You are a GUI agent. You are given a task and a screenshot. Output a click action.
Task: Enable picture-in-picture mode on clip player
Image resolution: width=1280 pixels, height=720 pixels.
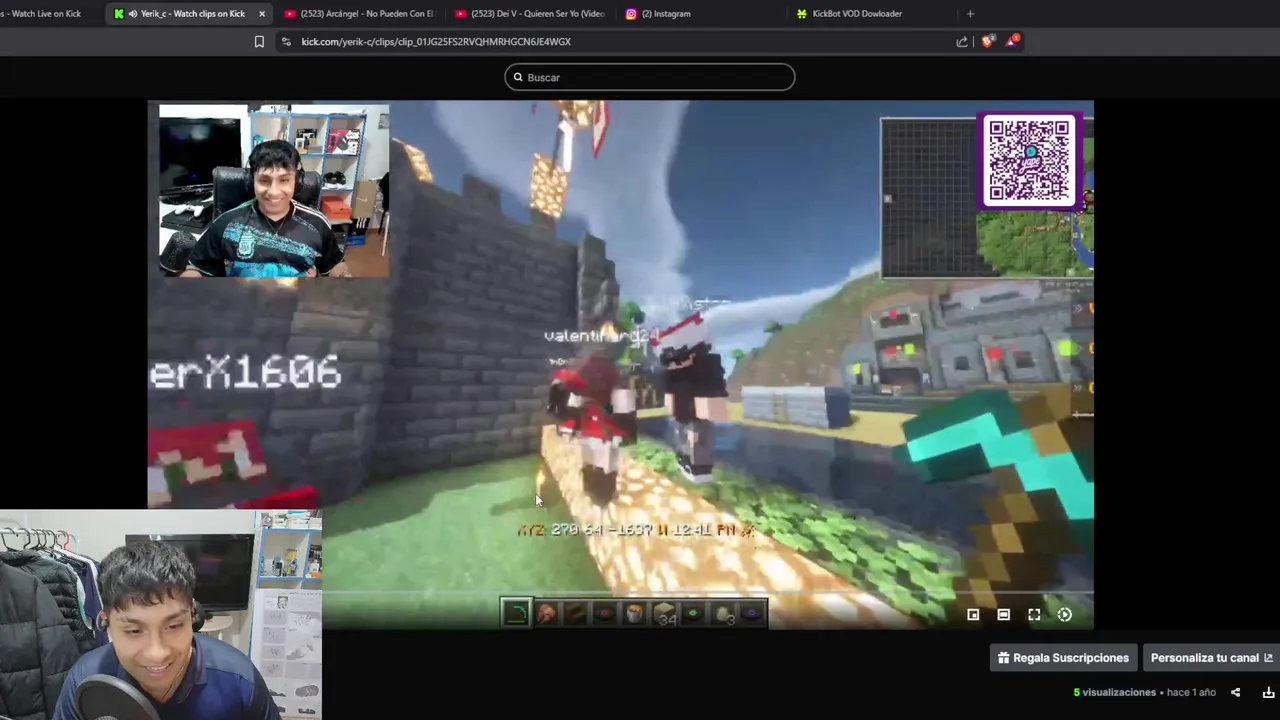coord(973,615)
